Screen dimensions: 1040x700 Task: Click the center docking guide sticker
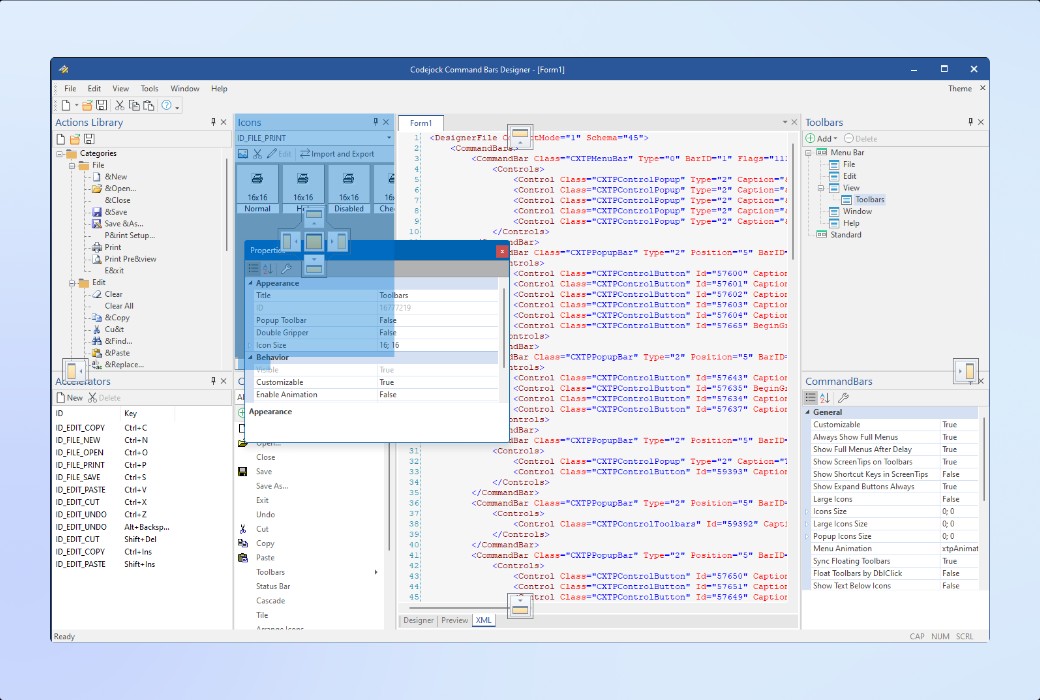point(314,241)
